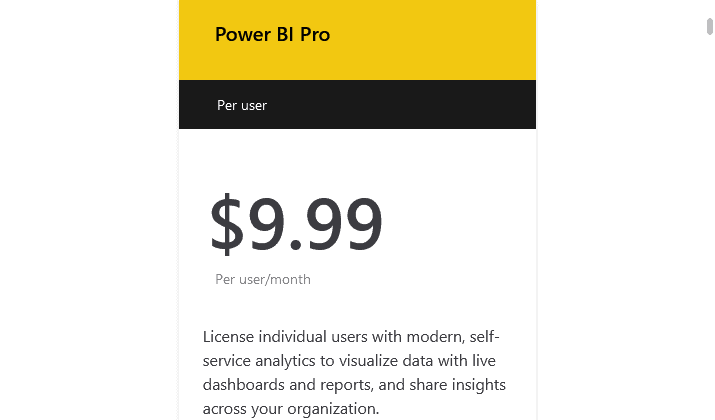The width and height of the screenshot is (715, 420).
Task: Click the Power BI Pro heading
Action: coord(272,35)
